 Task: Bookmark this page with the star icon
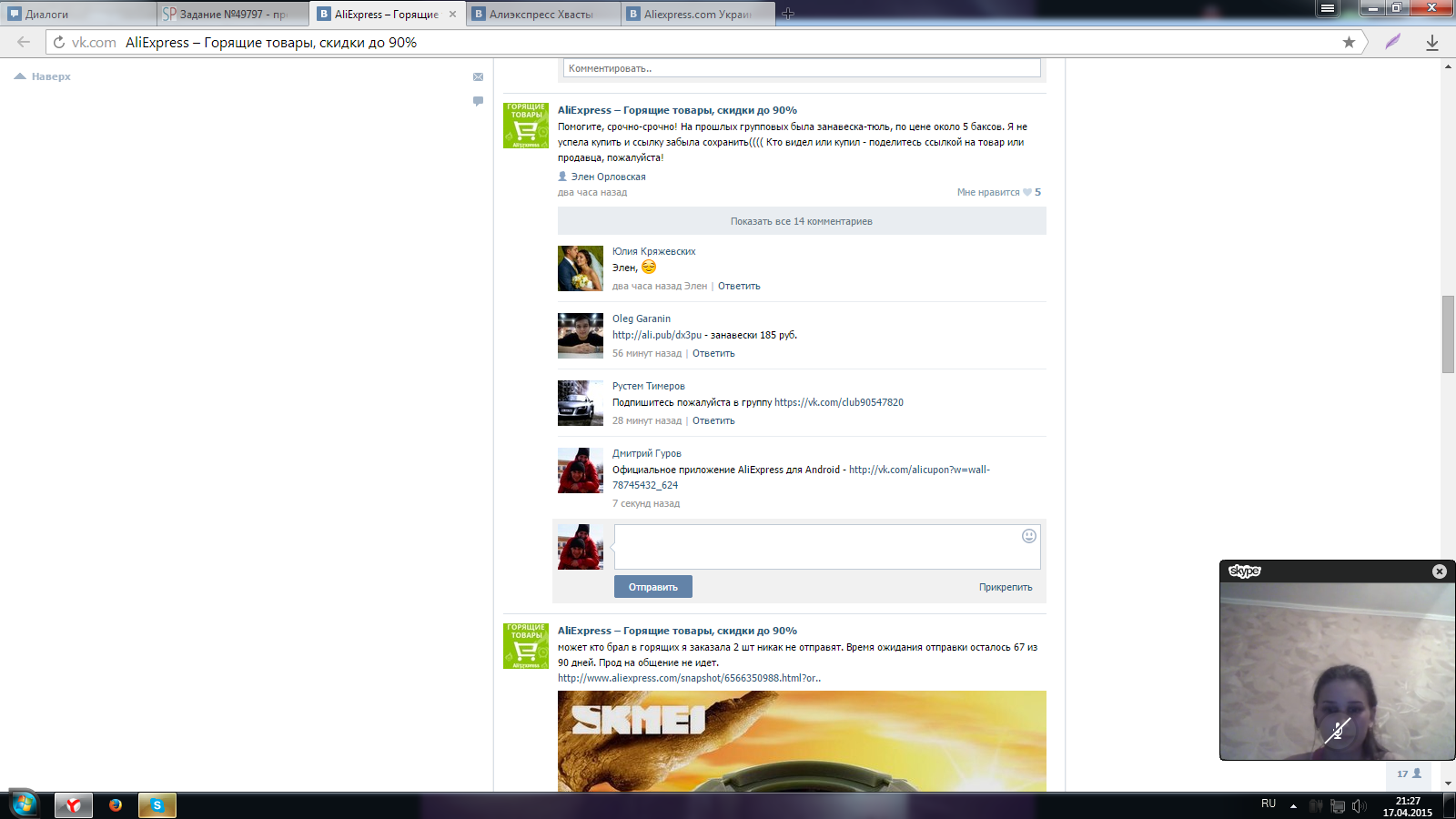point(1349,42)
